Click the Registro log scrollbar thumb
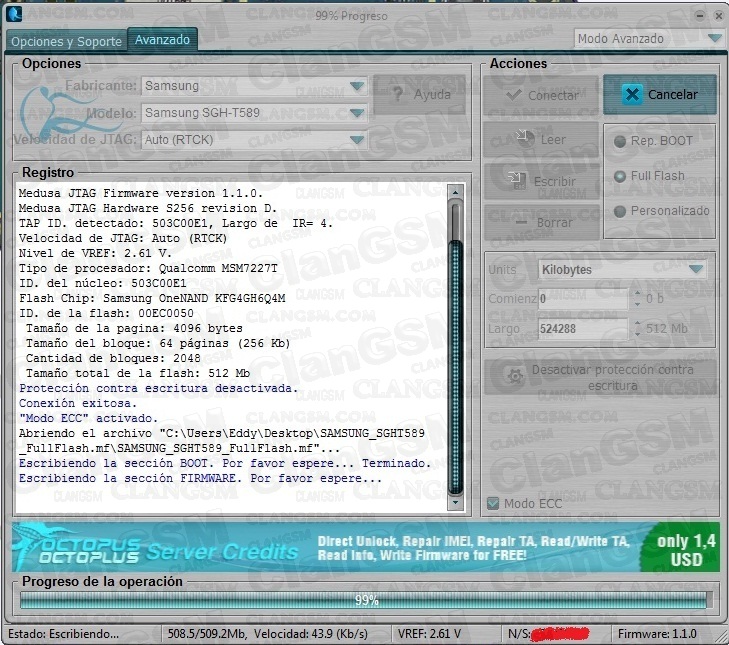 pyautogui.click(x=456, y=367)
